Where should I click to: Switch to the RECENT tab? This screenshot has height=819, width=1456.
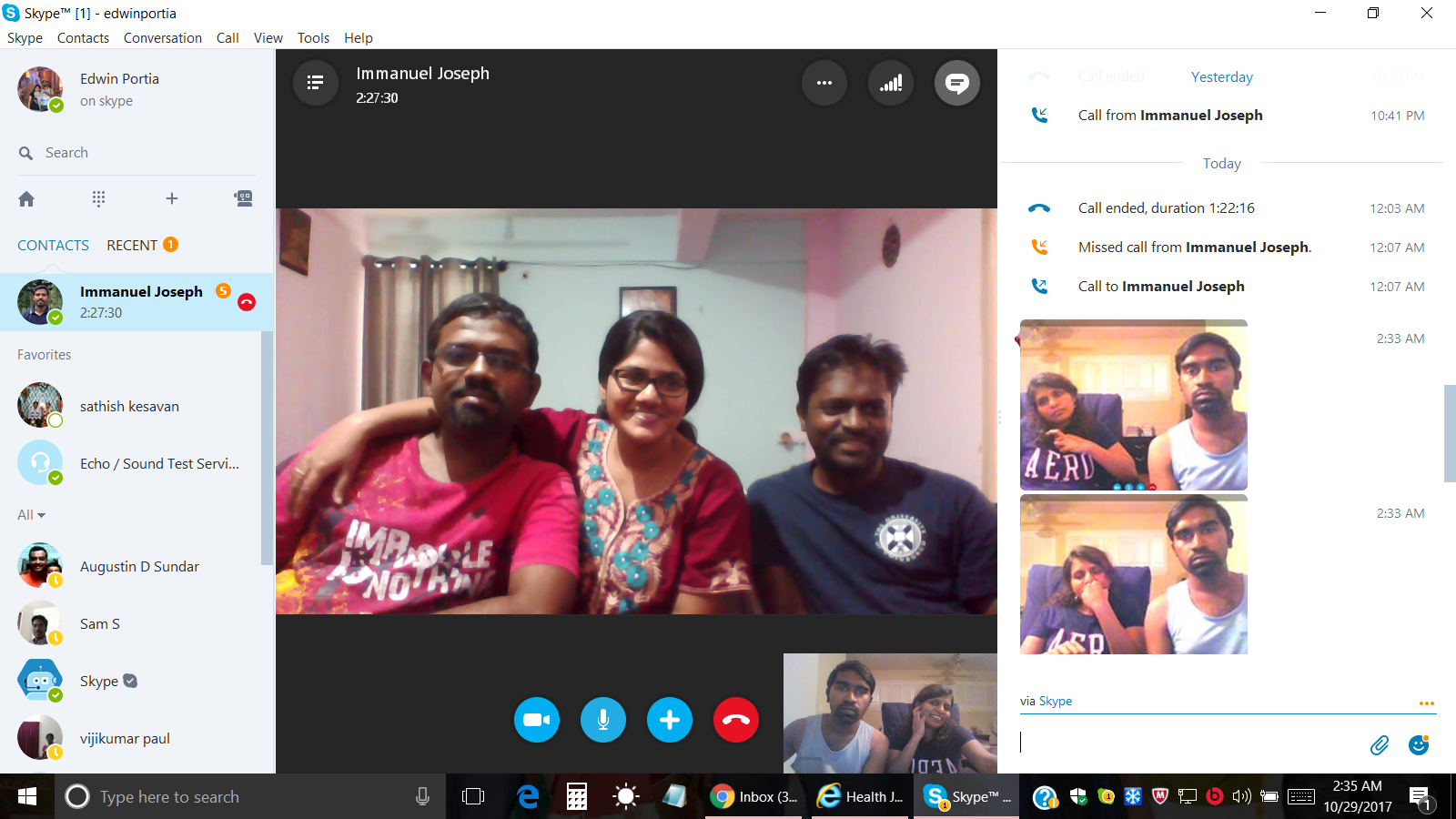(133, 246)
